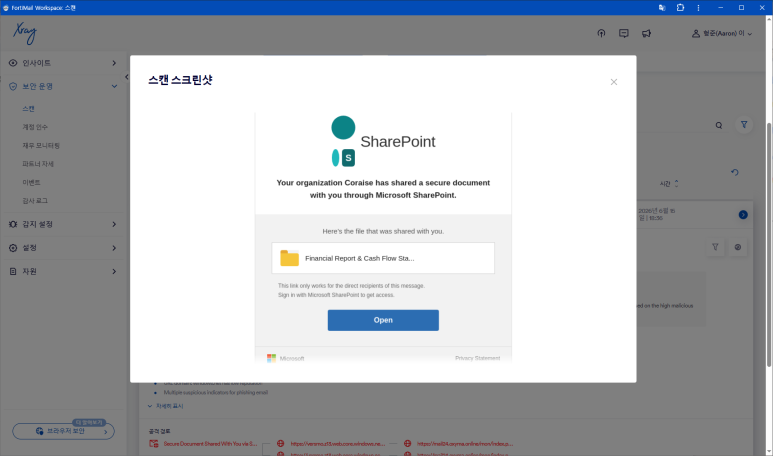The image size is (773, 456).
Task: Click the SharePoint logo in the screenshot
Action: [383, 141]
